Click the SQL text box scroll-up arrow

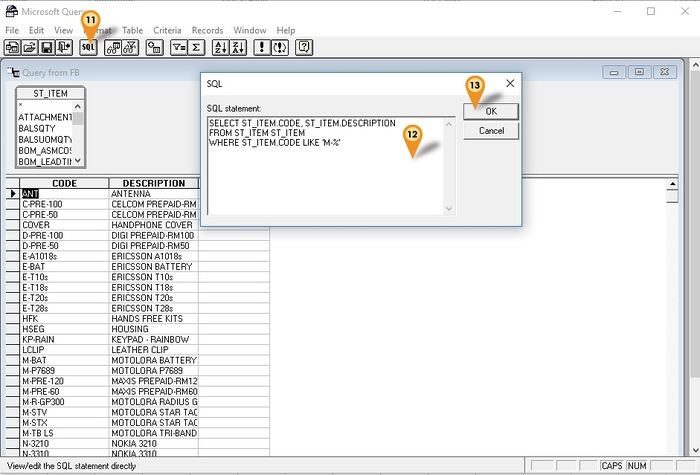tap(449, 124)
